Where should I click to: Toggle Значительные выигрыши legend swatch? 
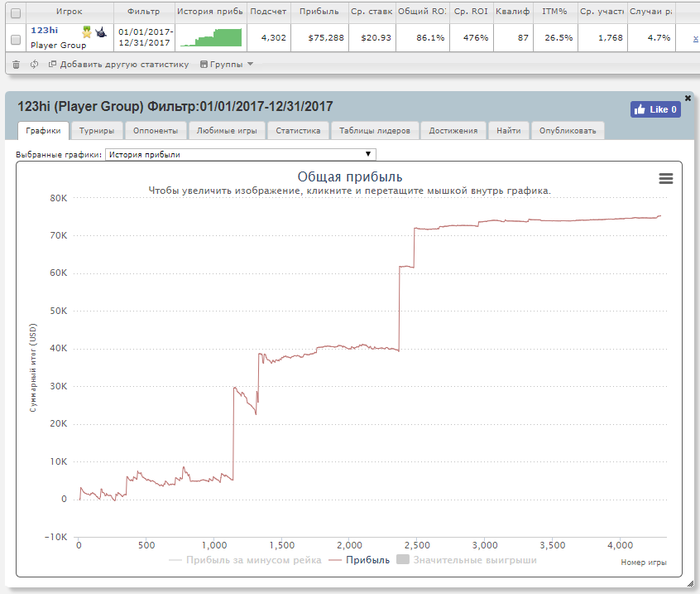pyautogui.click(x=403, y=560)
